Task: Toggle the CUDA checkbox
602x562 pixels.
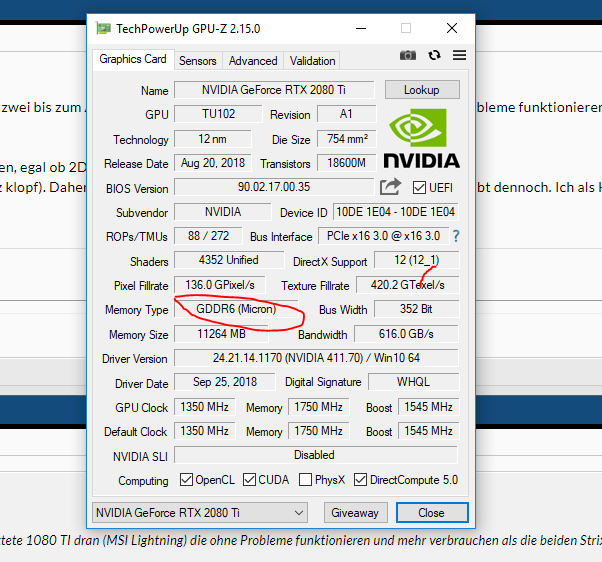Action: coord(249,479)
